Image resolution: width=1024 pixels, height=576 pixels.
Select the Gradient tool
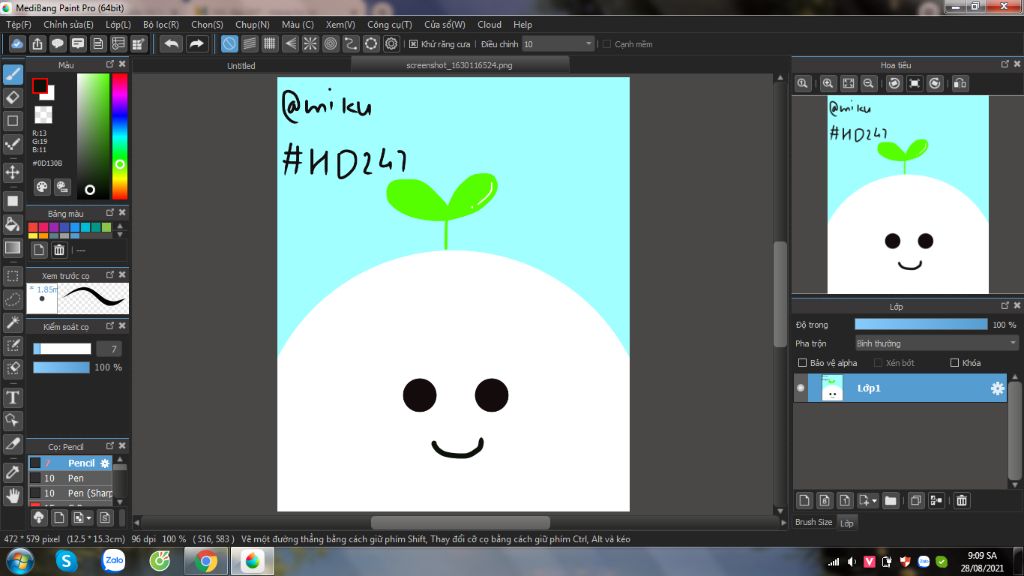(x=13, y=248)
